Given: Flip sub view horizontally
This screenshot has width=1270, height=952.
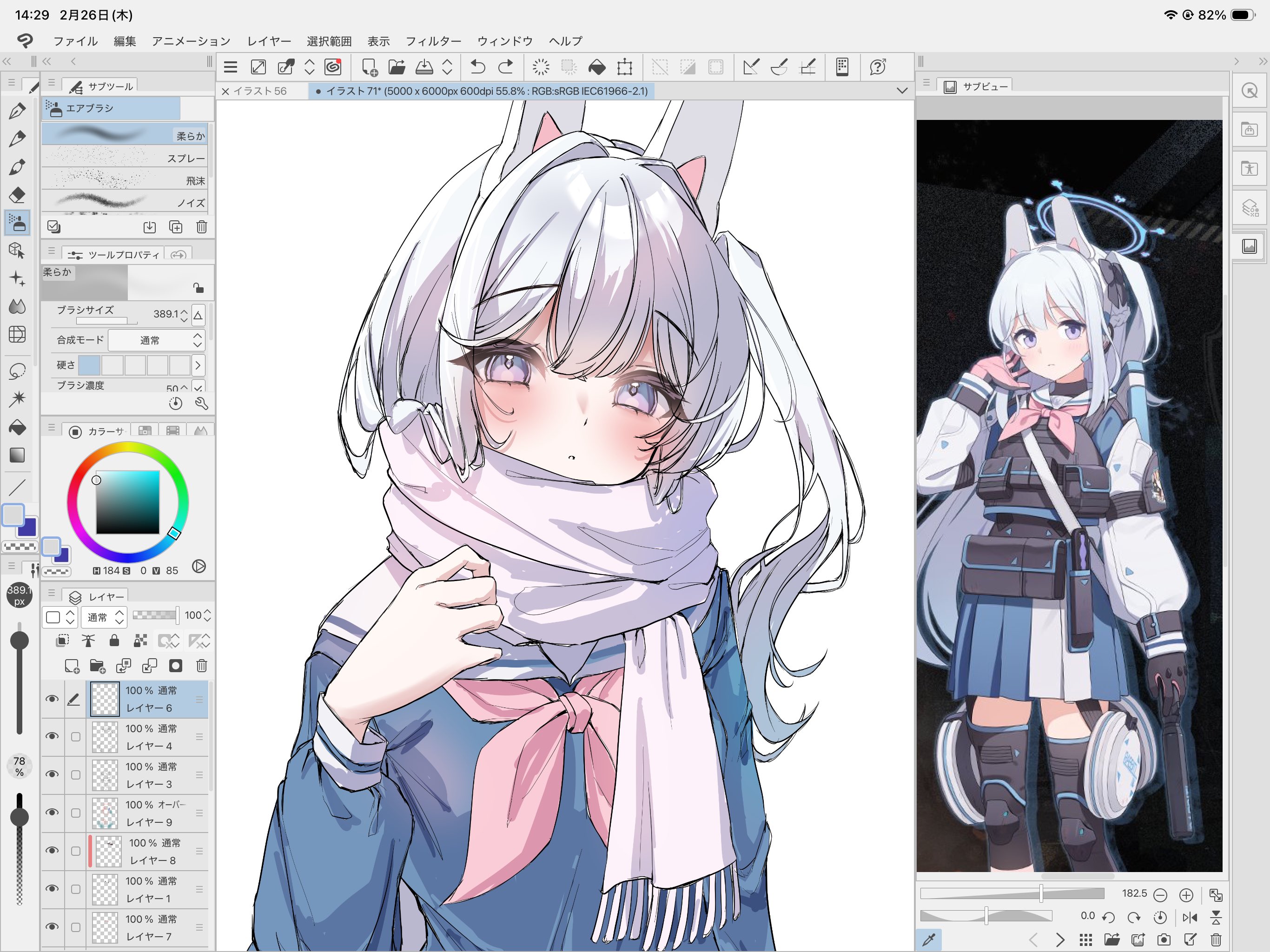Looking at the screenshot, I should (x=1190, y=917).
